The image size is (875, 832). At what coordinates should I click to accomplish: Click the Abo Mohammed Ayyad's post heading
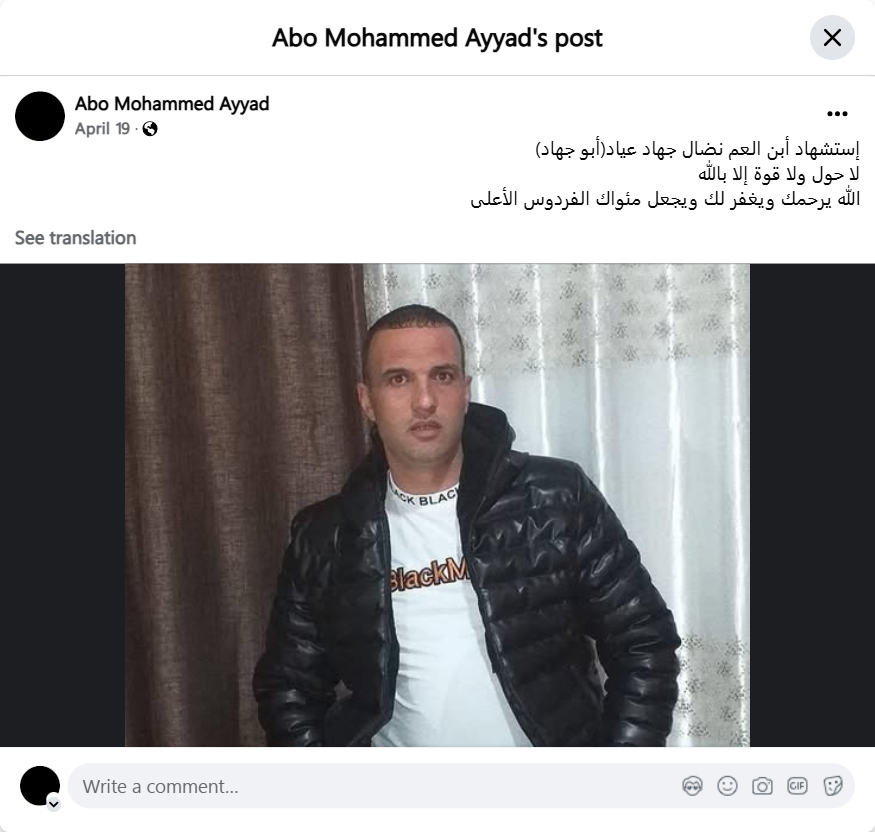(437, 38)
